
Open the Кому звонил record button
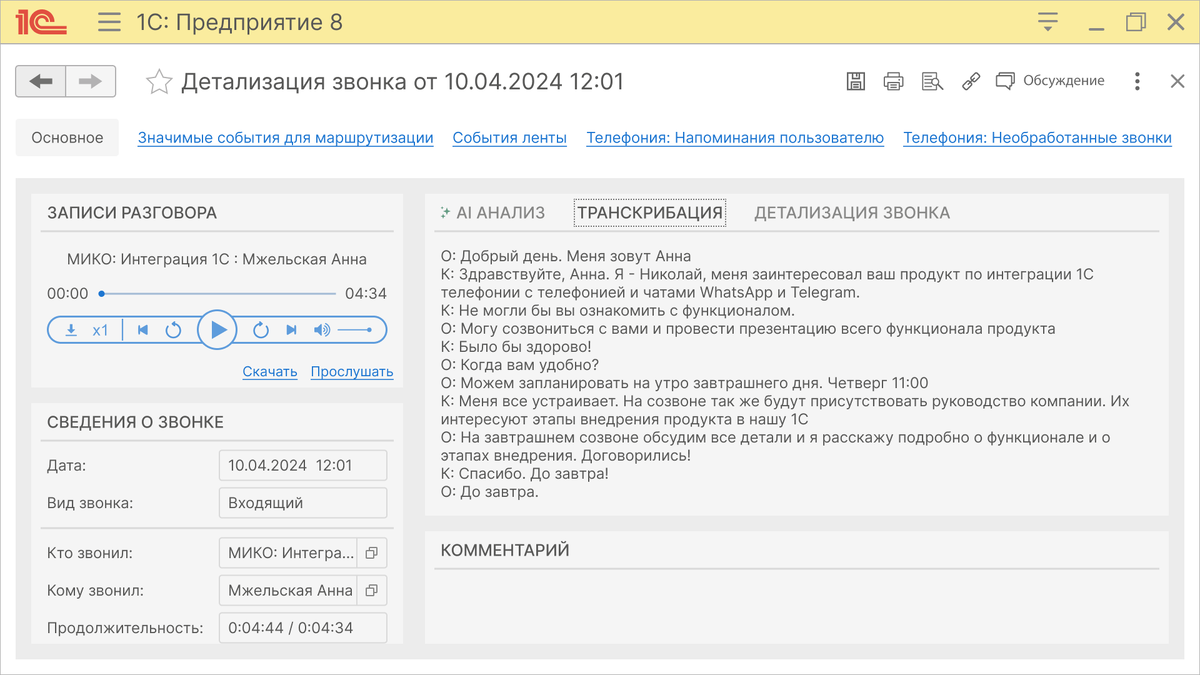point(371,591)
